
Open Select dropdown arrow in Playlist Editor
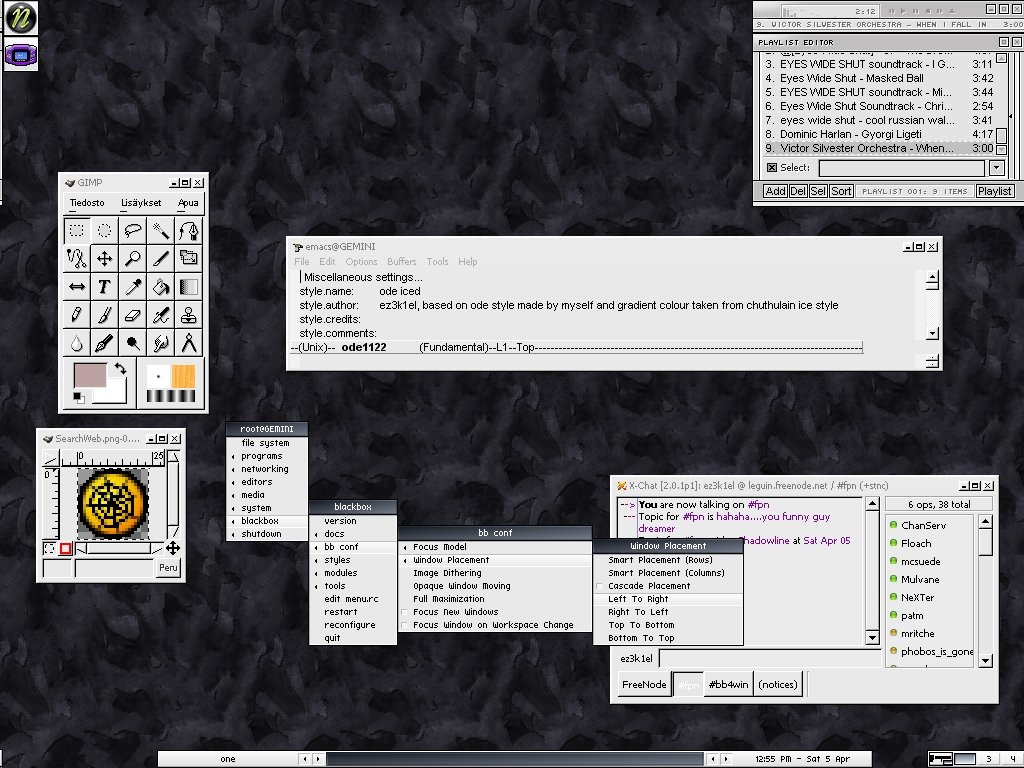pos(997,168)
